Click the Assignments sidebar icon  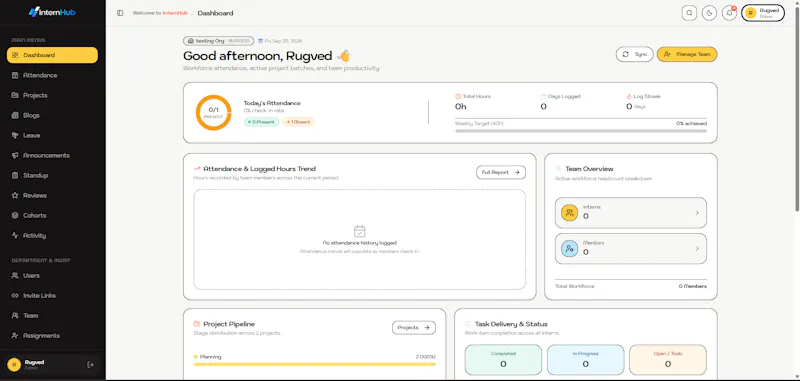pos(15,336)
